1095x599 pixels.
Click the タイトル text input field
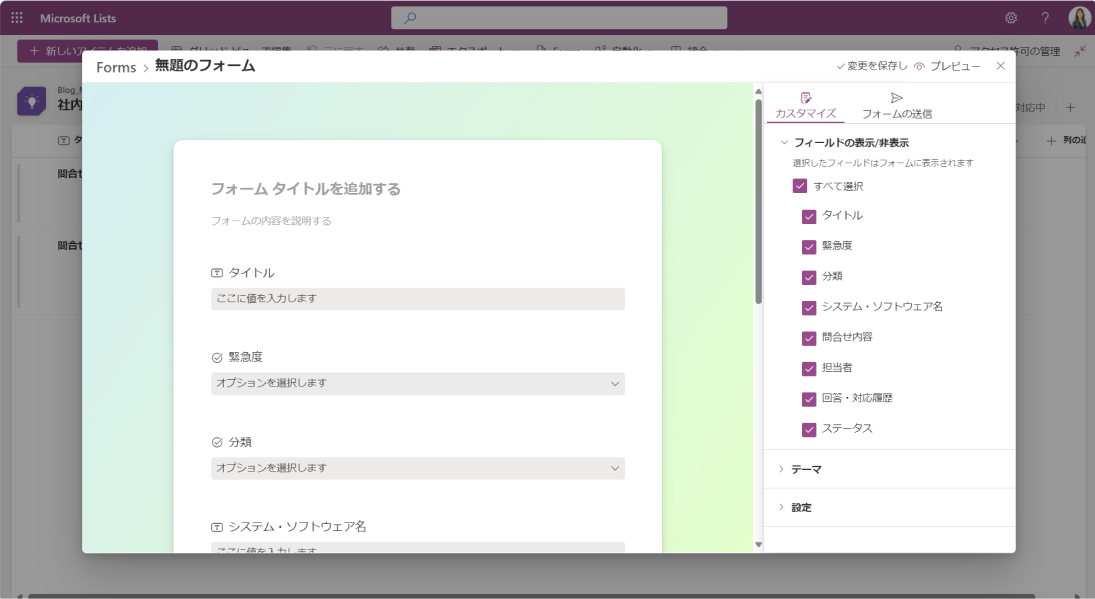point(418,299)
